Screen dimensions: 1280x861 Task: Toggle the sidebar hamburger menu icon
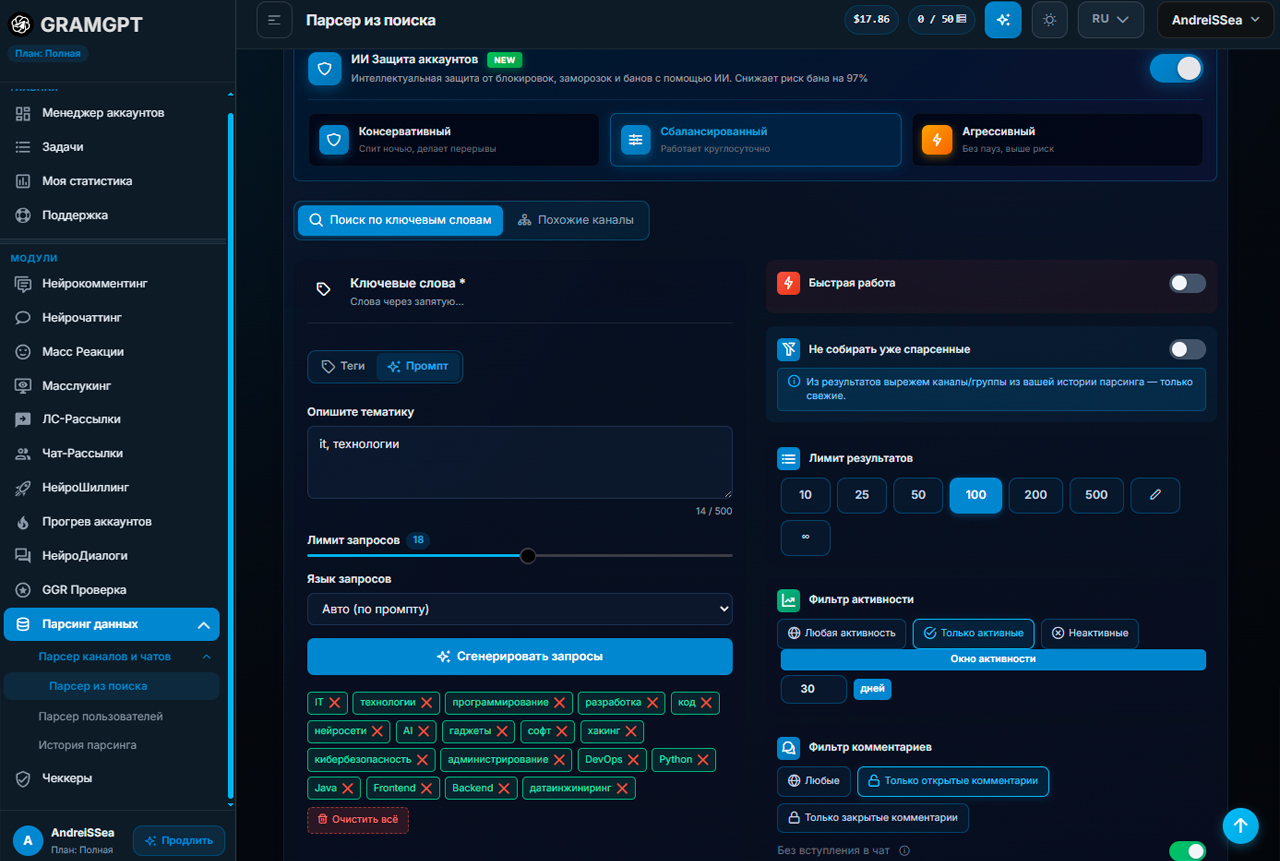[x=274, y=20]
